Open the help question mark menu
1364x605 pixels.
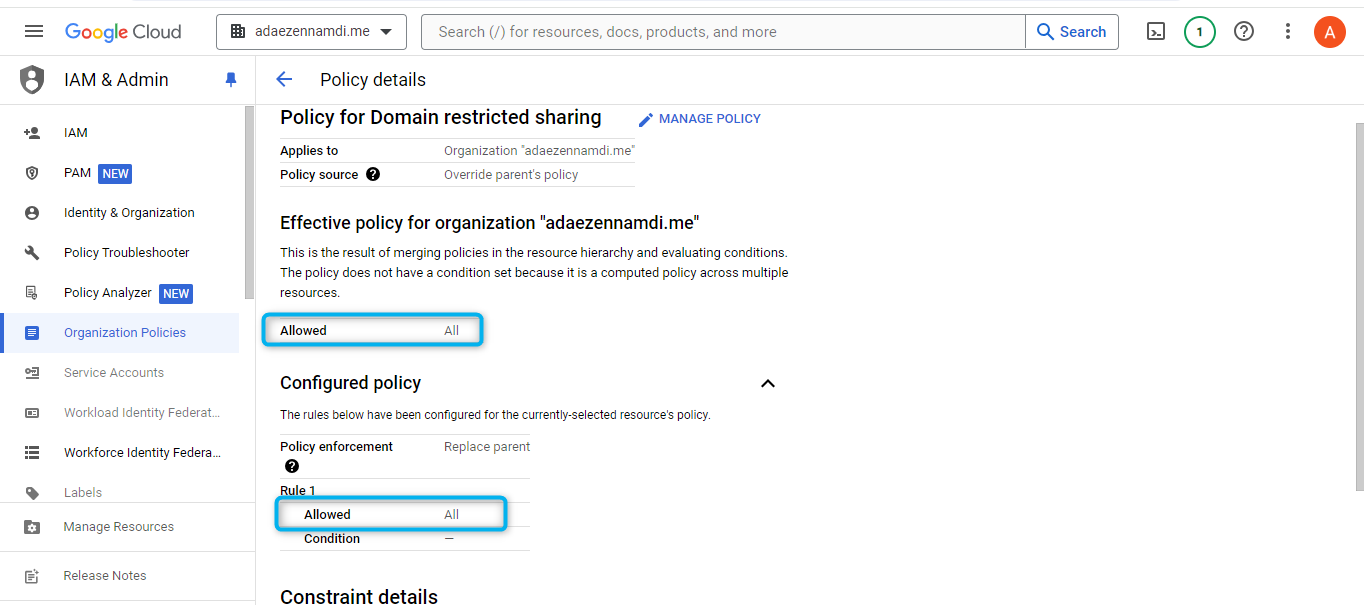click(1244, 32)
